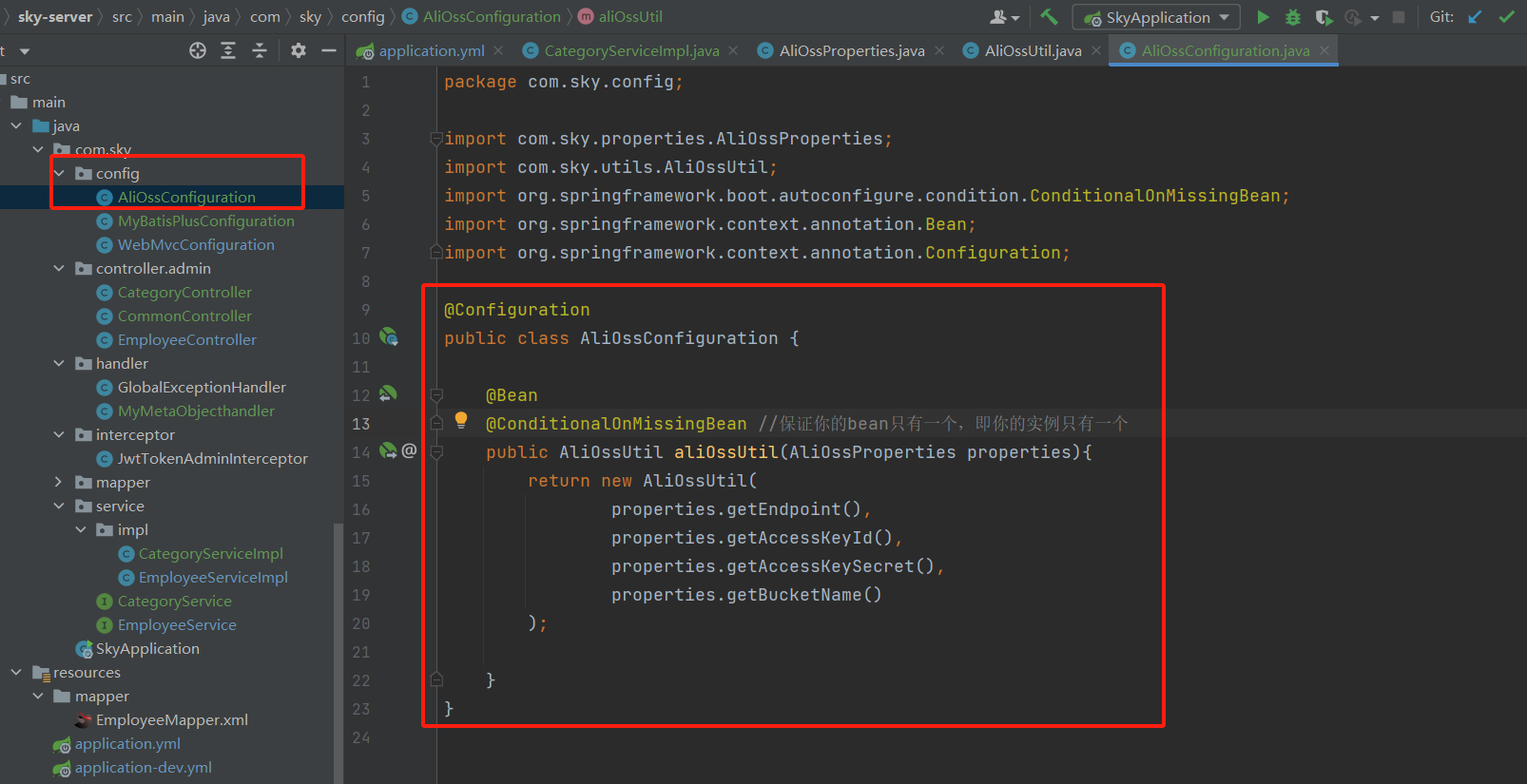Click the yellow lightbulb intention icon
This screenshot has height=784, width=1527.
tap(461, 420)
